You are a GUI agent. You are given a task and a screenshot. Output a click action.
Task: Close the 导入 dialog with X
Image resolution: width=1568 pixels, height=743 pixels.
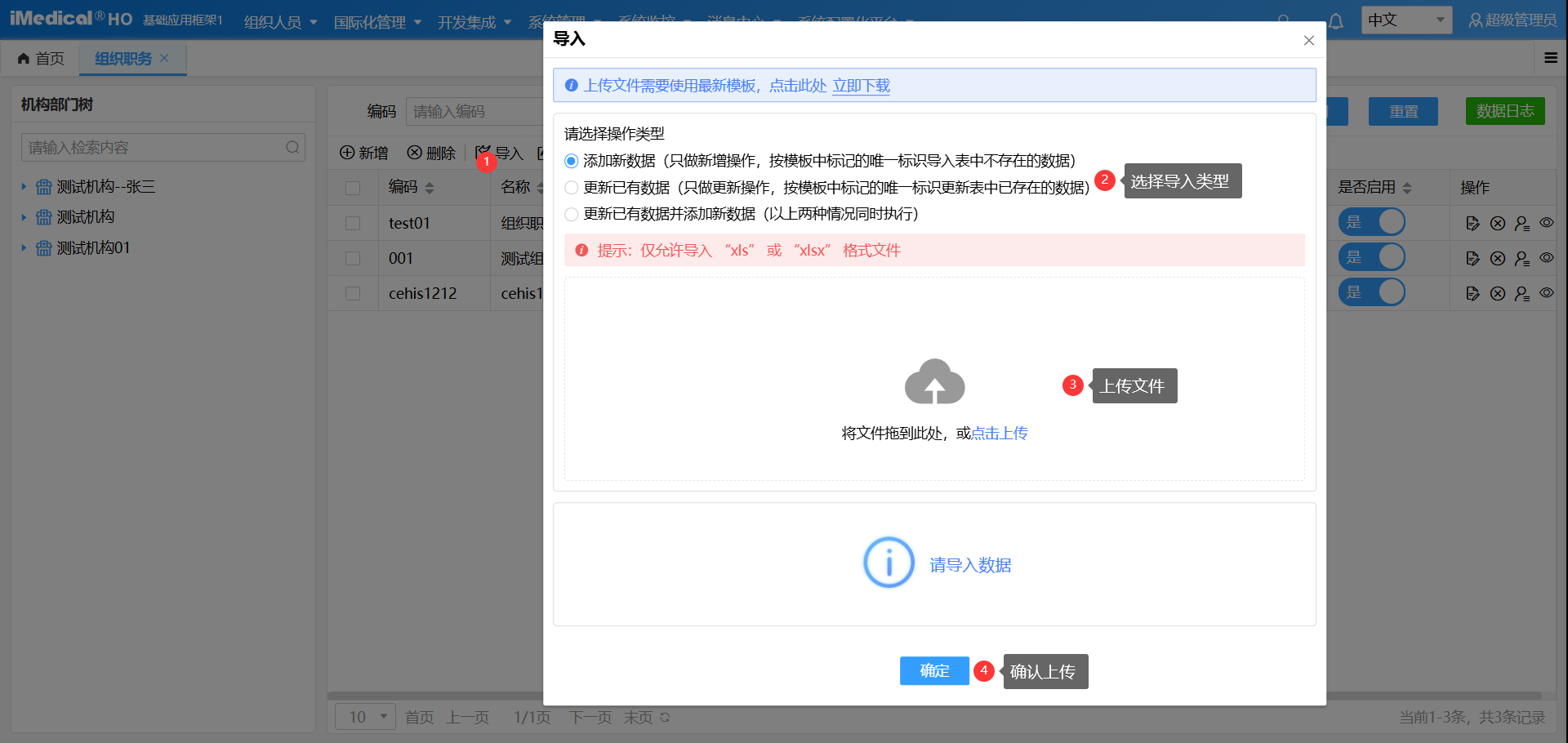[x=1308, y=40]
